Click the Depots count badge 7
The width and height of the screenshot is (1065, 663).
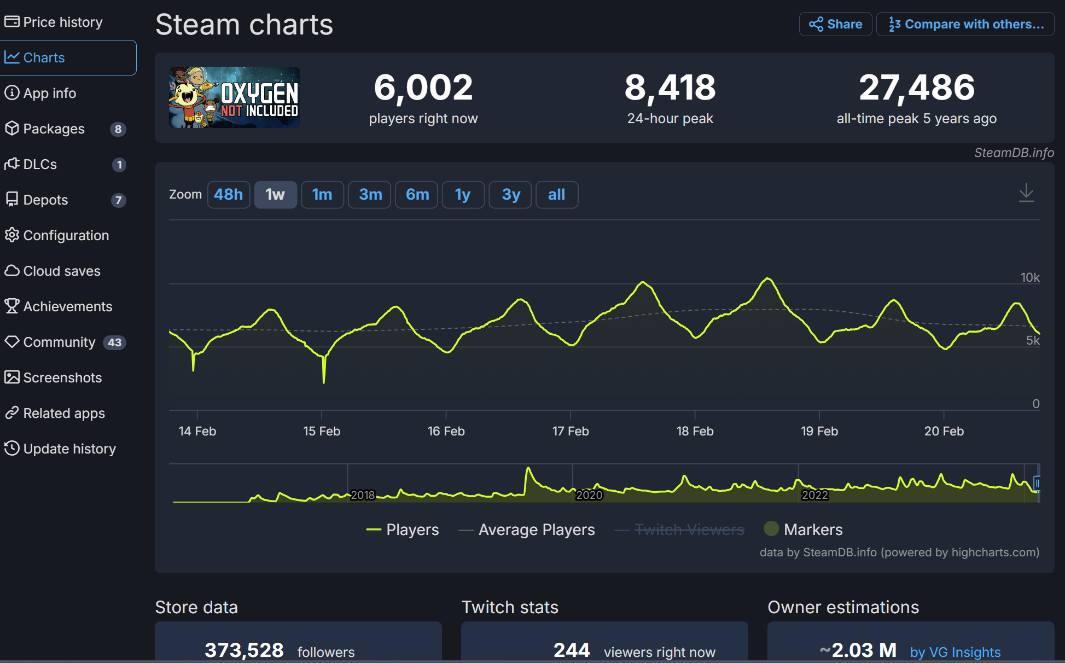click(x=118, y=200)
